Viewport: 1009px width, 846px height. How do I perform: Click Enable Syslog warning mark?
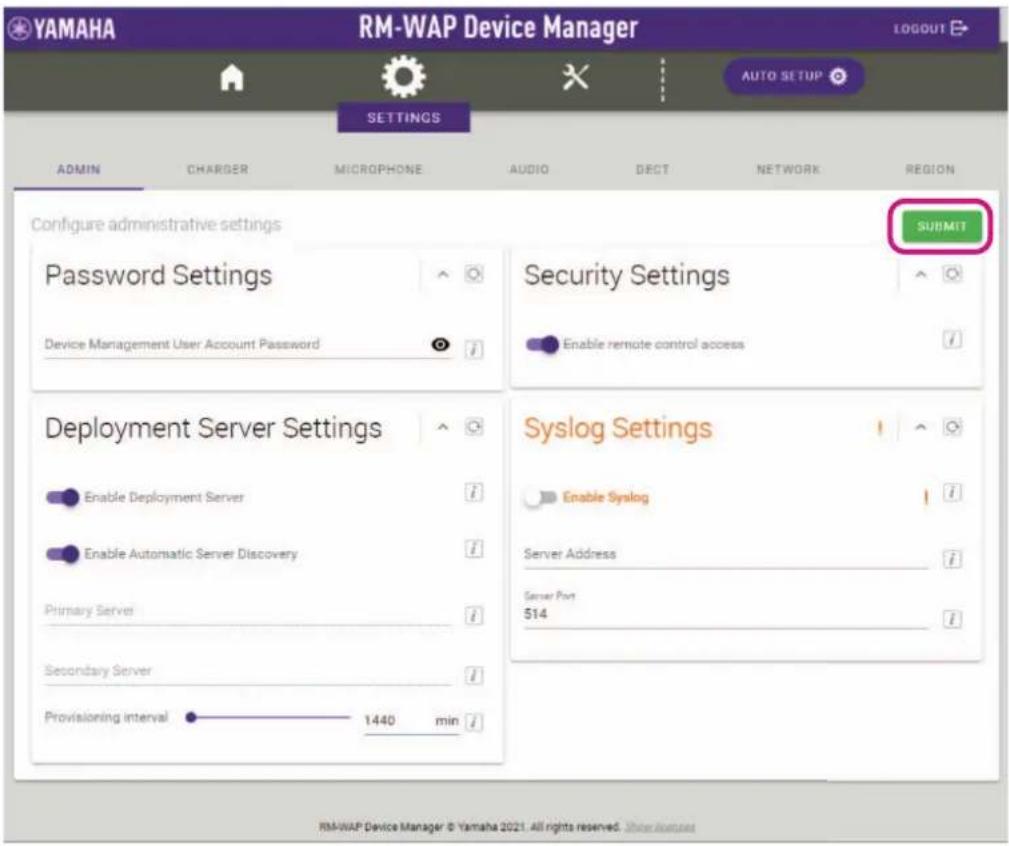tap(925, 497)
